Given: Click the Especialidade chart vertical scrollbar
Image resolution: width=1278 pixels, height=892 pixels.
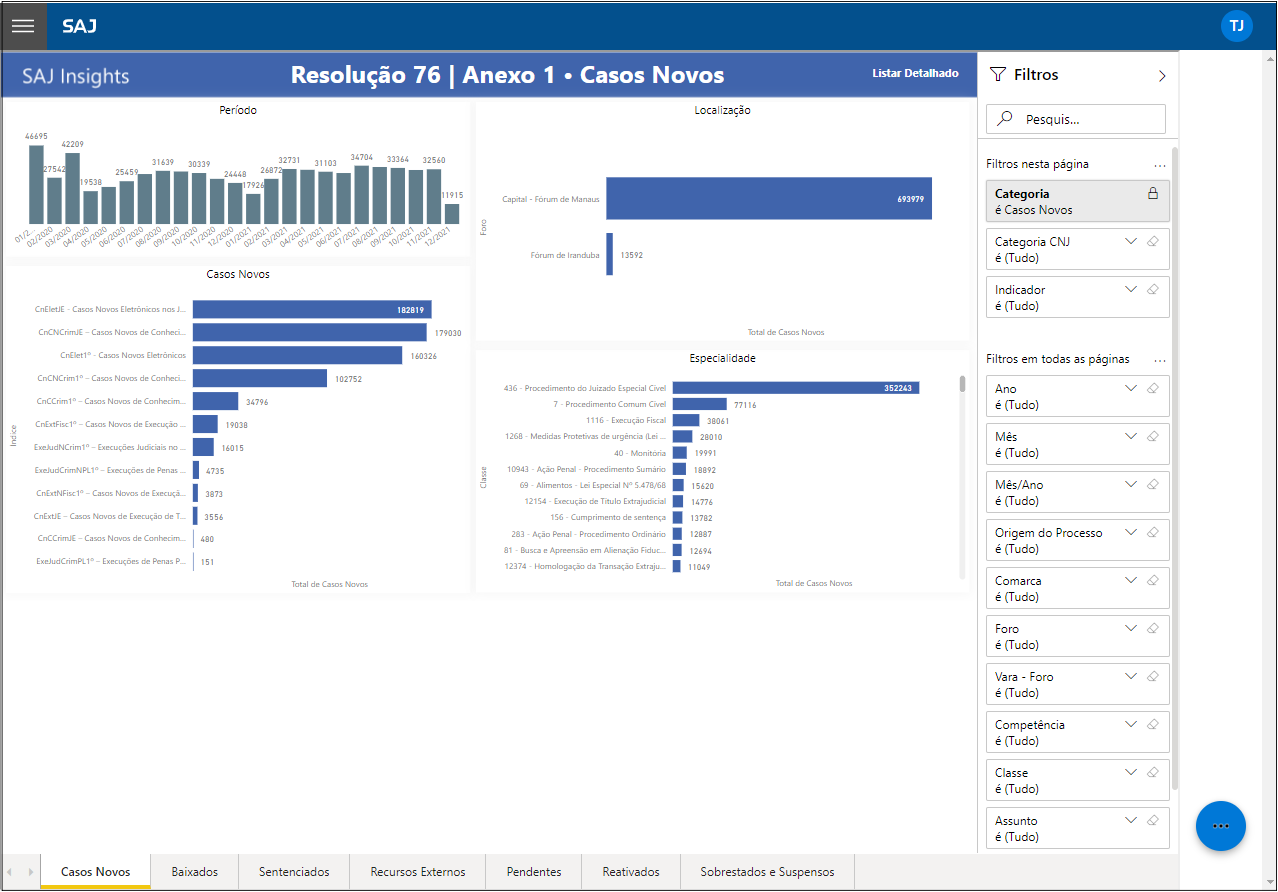Looking at the screenshot, I should [x=963, y=384].
